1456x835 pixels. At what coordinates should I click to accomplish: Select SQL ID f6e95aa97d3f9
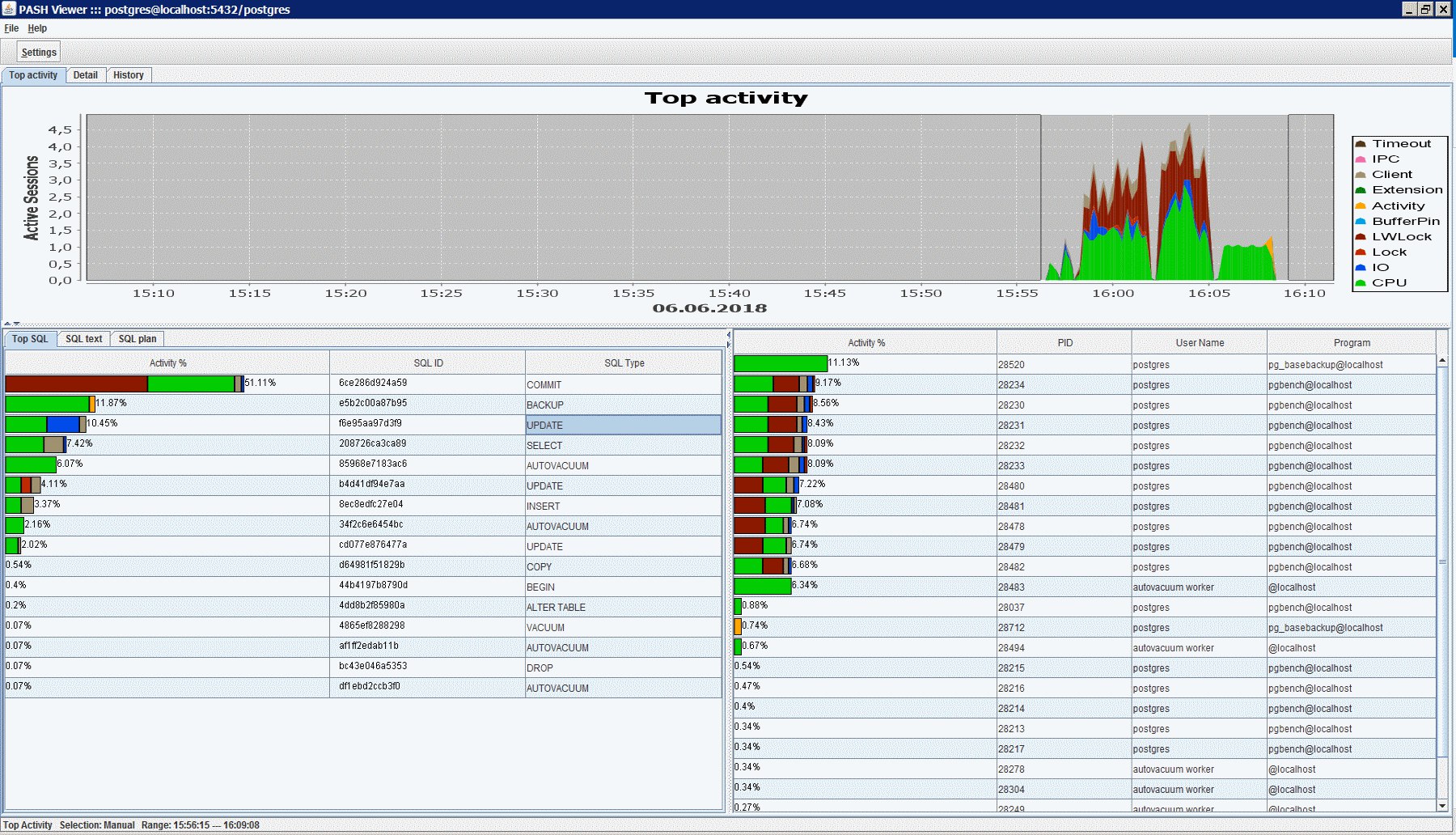pos(370,424)
